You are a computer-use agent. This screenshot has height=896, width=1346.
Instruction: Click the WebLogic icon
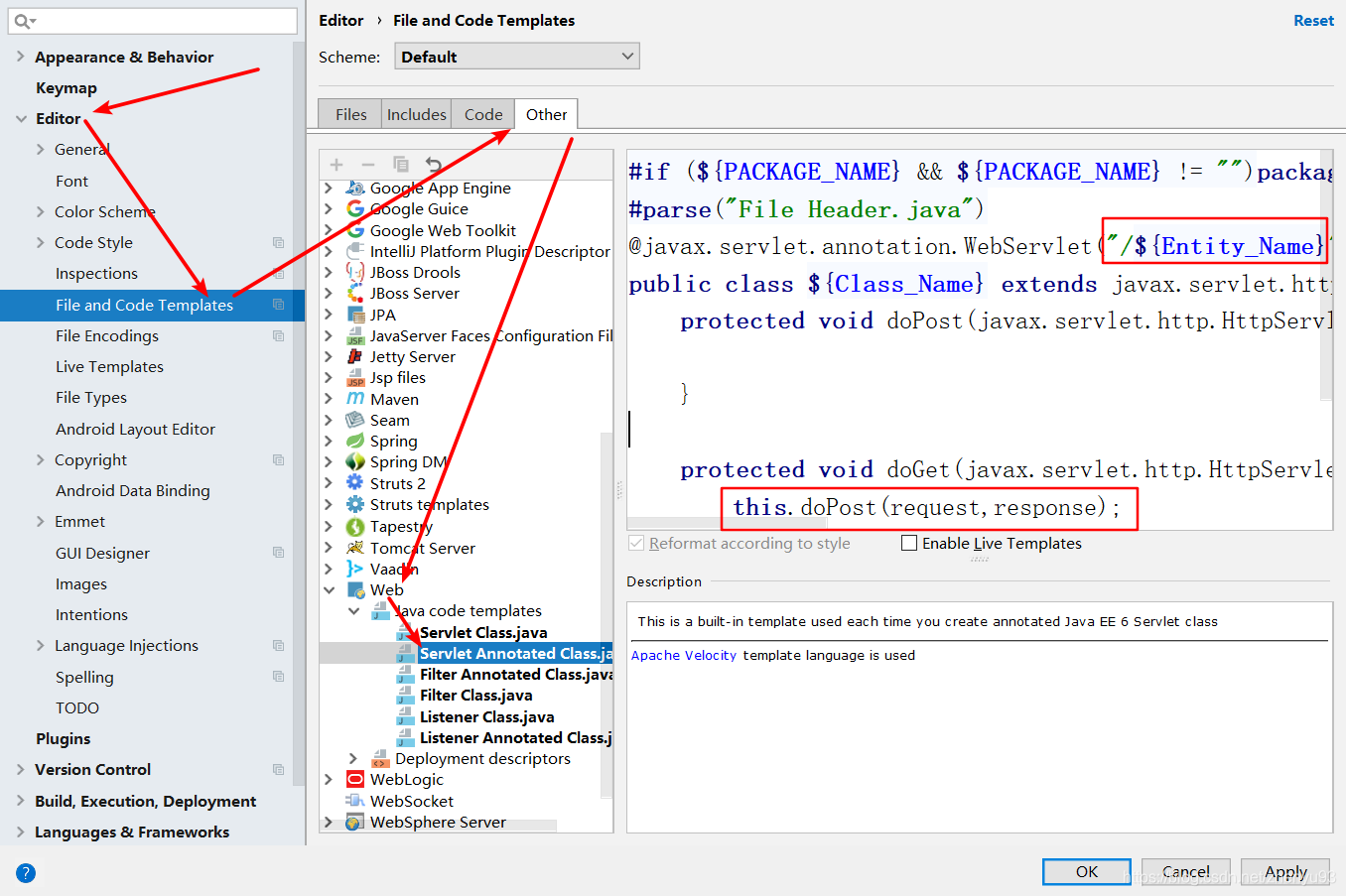point(355,779)
